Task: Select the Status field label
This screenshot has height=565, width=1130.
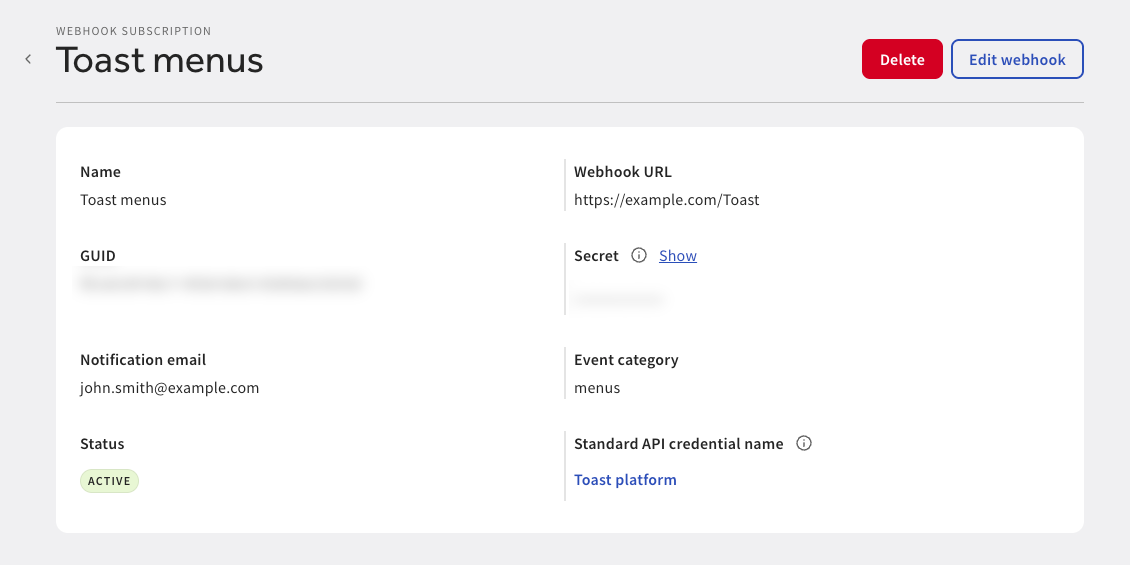Action: click(102, 444)
